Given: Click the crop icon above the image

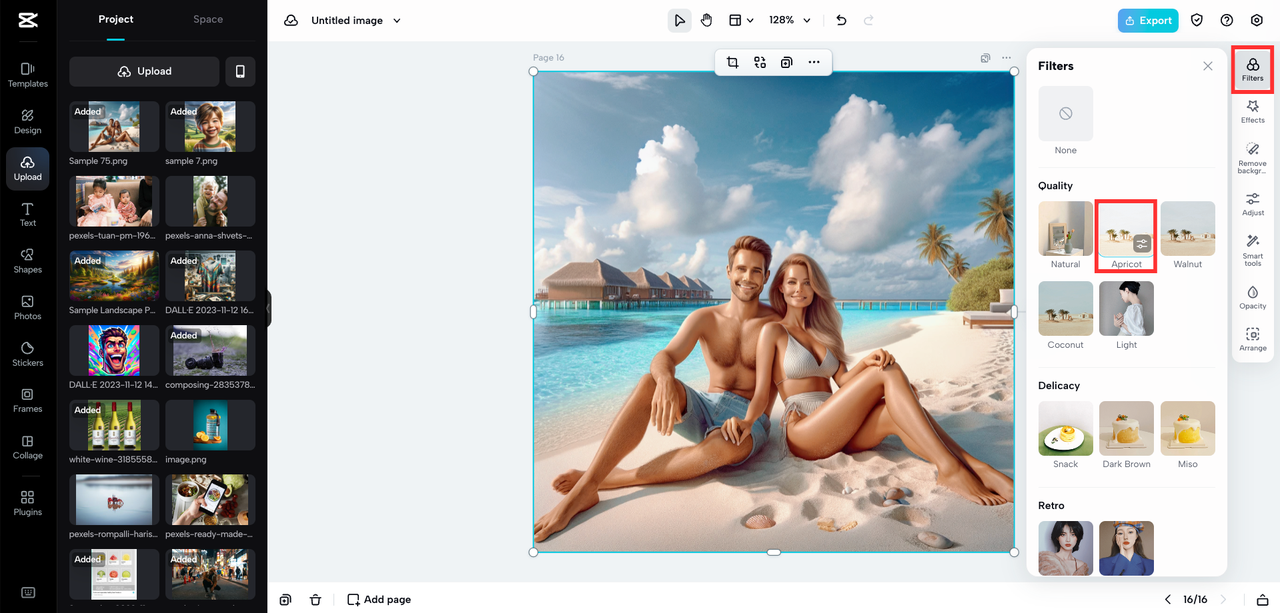Looking at the screenshot, I should [732, 62].
